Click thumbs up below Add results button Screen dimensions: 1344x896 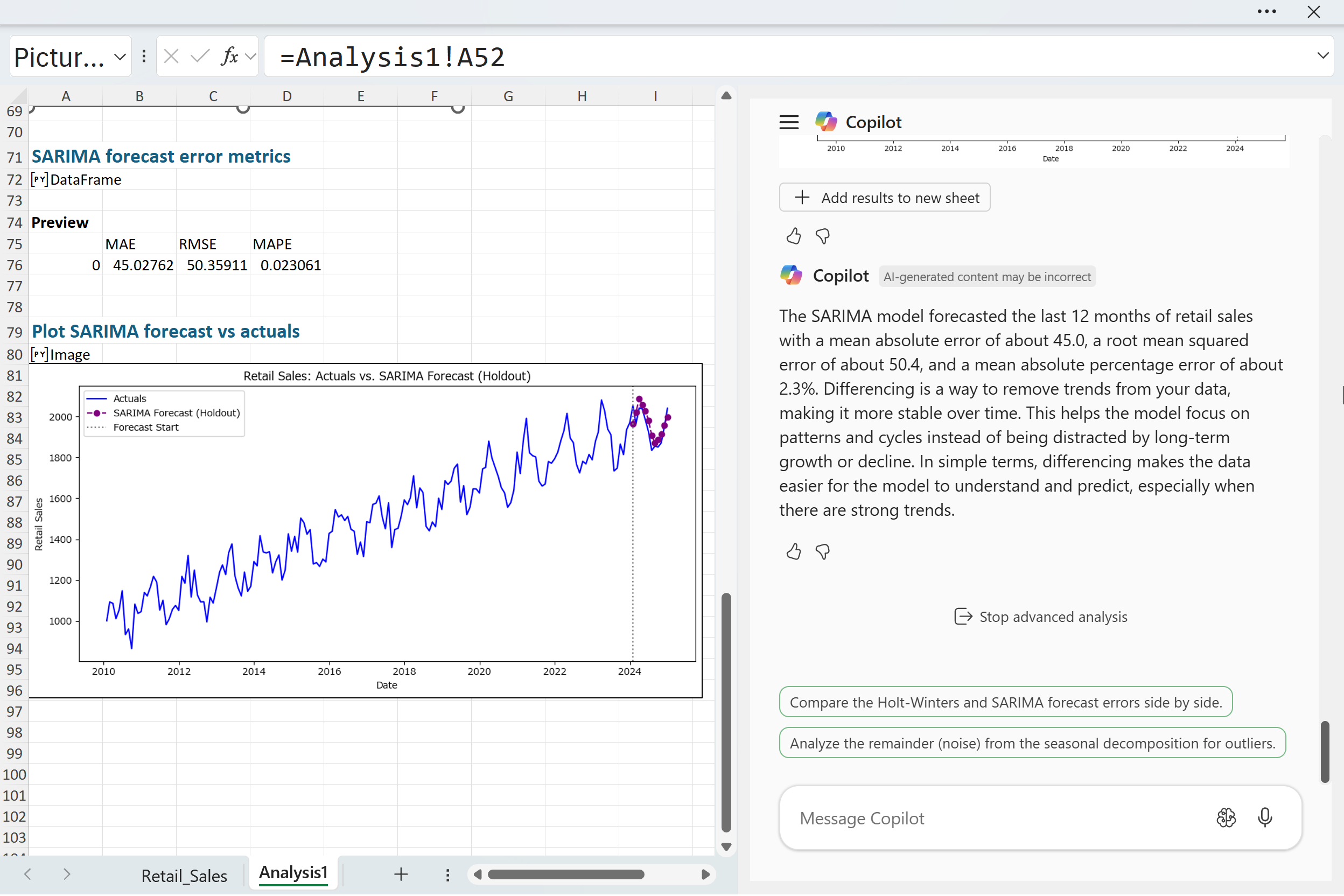tap(793, 236)
